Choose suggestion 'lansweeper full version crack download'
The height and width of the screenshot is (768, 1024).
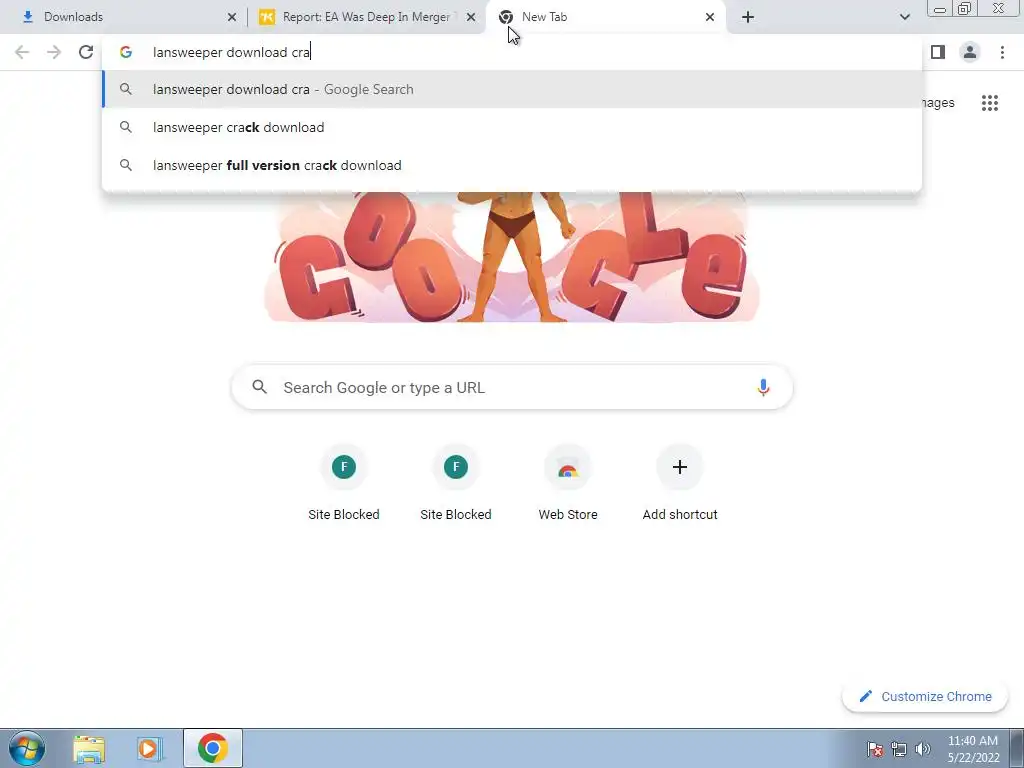[512, 165]
